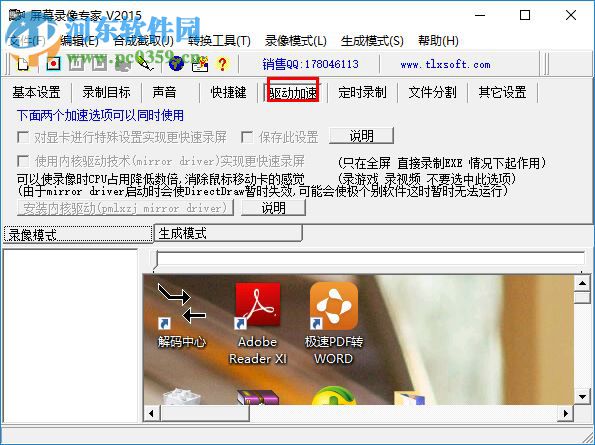This screenshot has height=445, width=595.
Task: Enable 对显卡进行特殊设置 checkbox
Action: coord(23,137)
